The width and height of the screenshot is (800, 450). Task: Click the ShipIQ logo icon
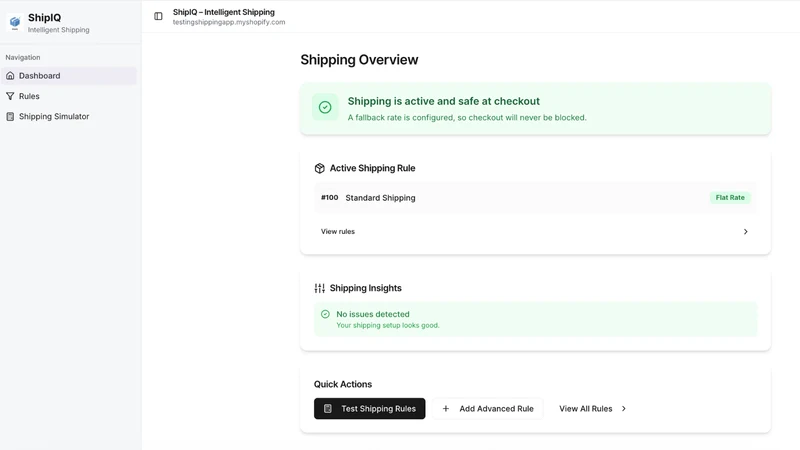coord(15,22)
